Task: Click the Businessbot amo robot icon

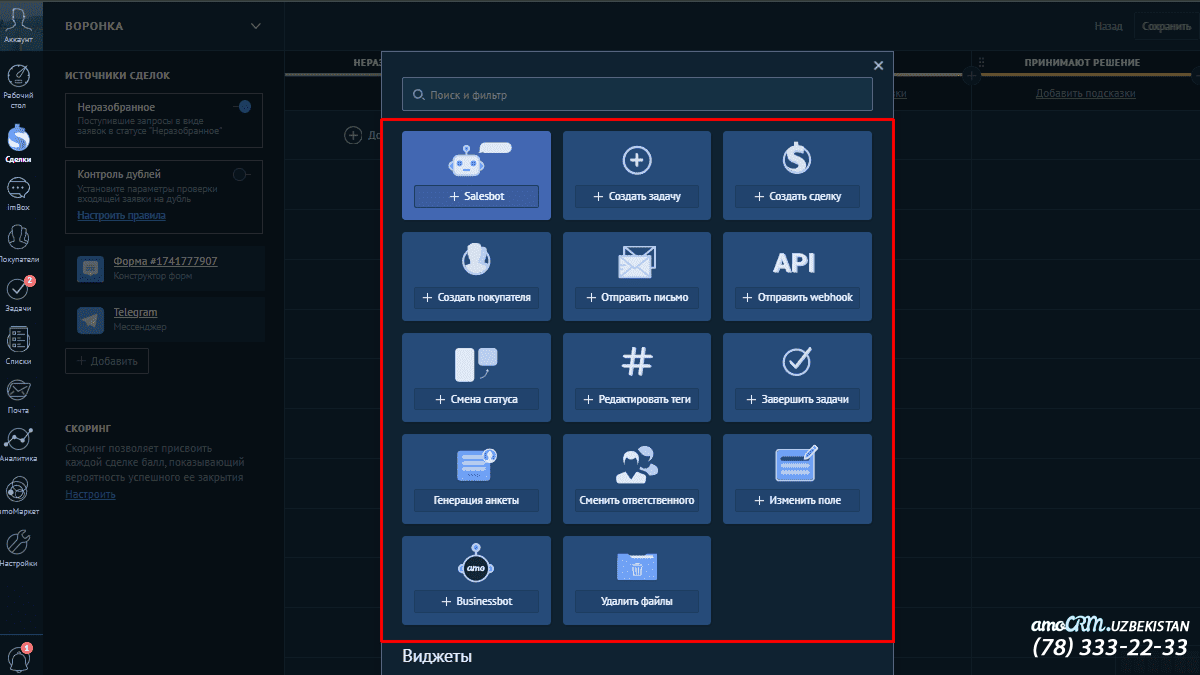Action: coord(477,565)
